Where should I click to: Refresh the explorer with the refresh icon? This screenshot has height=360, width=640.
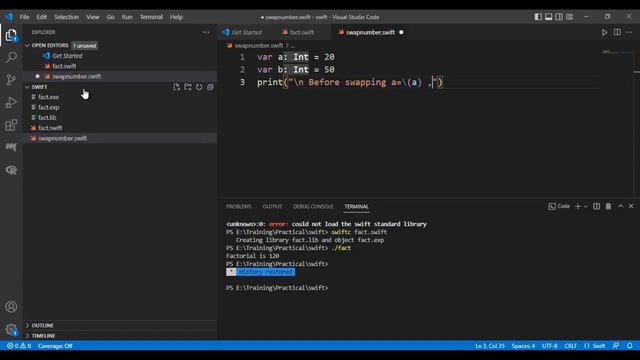click(x=199, y=87)
